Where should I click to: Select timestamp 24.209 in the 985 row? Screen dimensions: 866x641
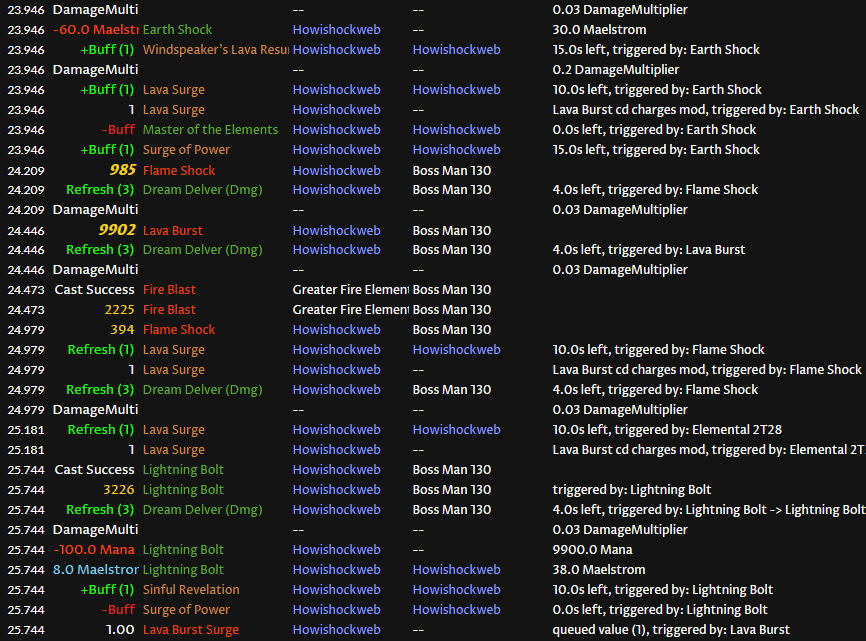click(26, 171)
